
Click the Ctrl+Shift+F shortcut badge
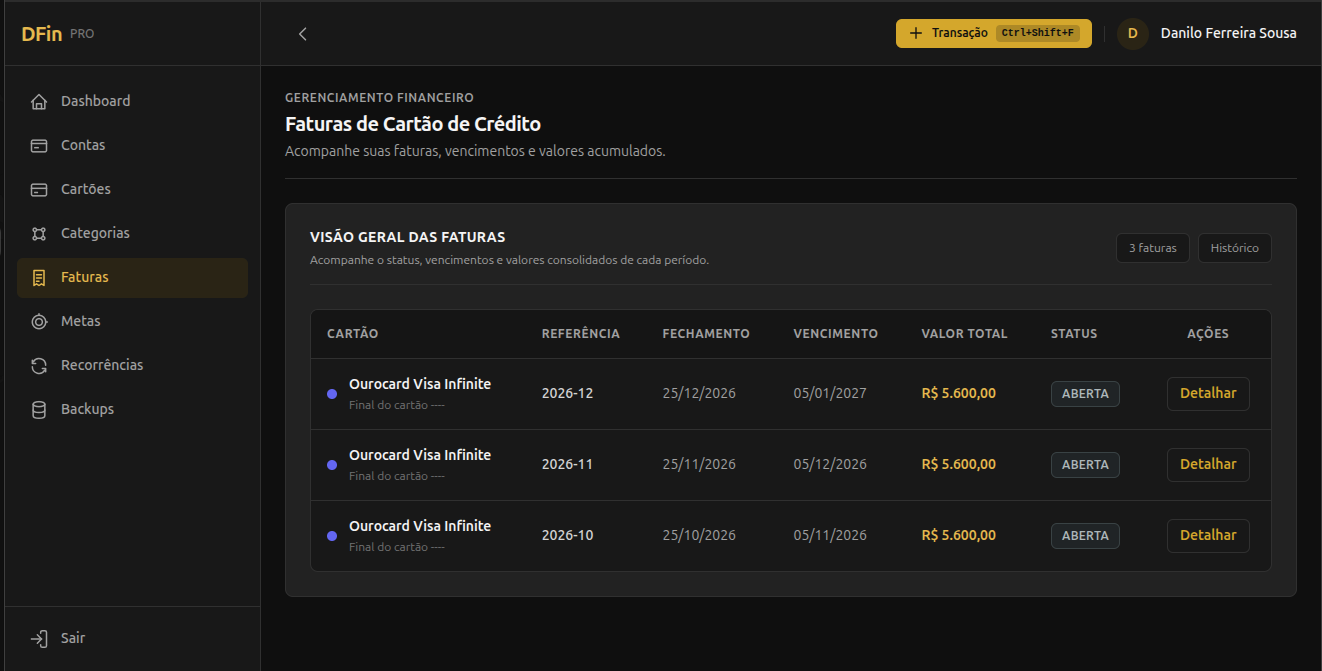[x=1038, y=33]
